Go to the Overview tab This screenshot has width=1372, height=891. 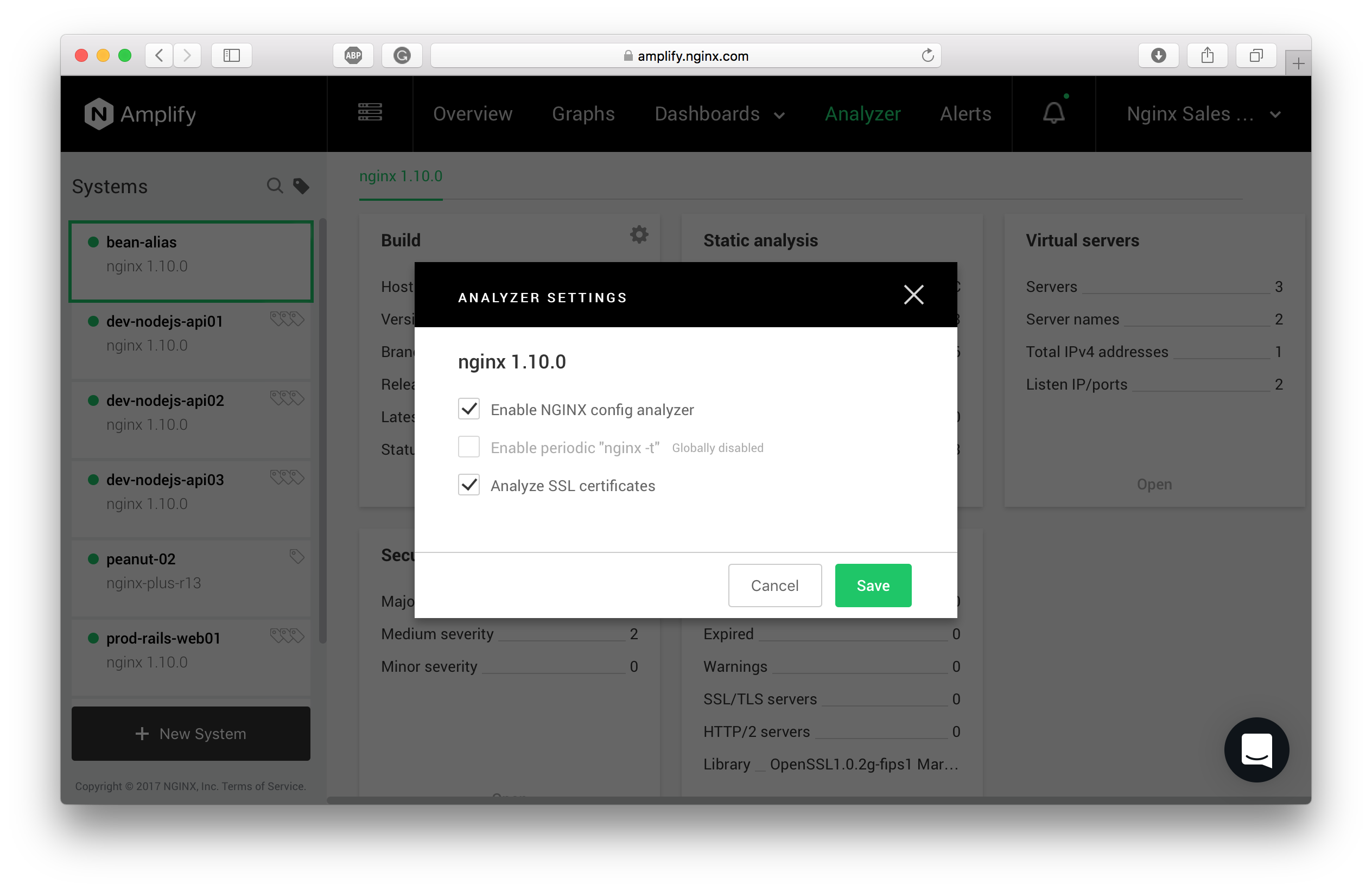(472, 113)
